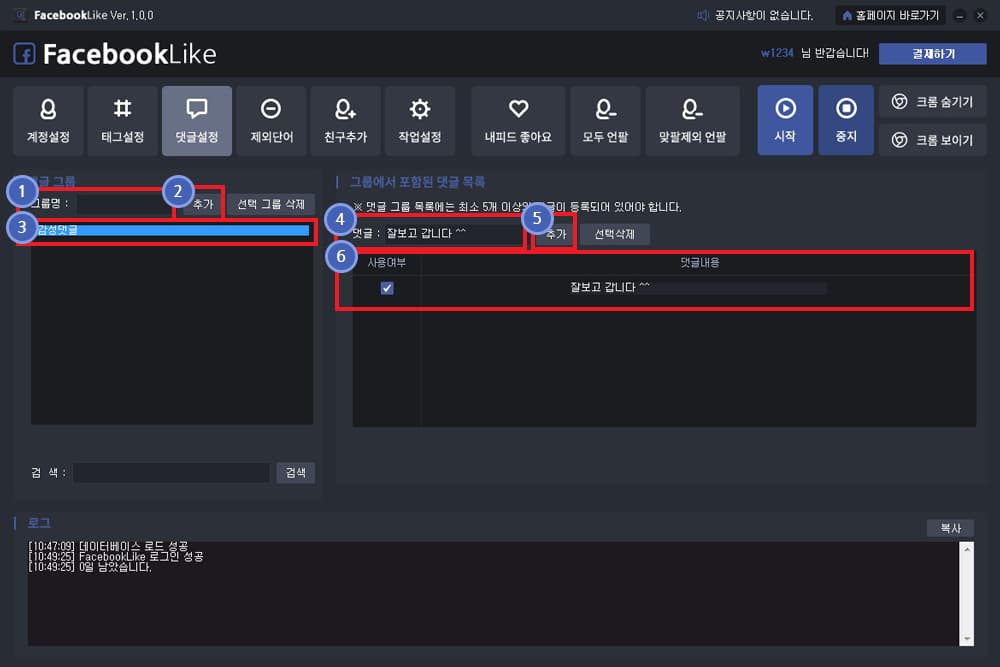
Task: Open 홈페이지 바로가기 homepage link
Action: (x=890, y=15)
